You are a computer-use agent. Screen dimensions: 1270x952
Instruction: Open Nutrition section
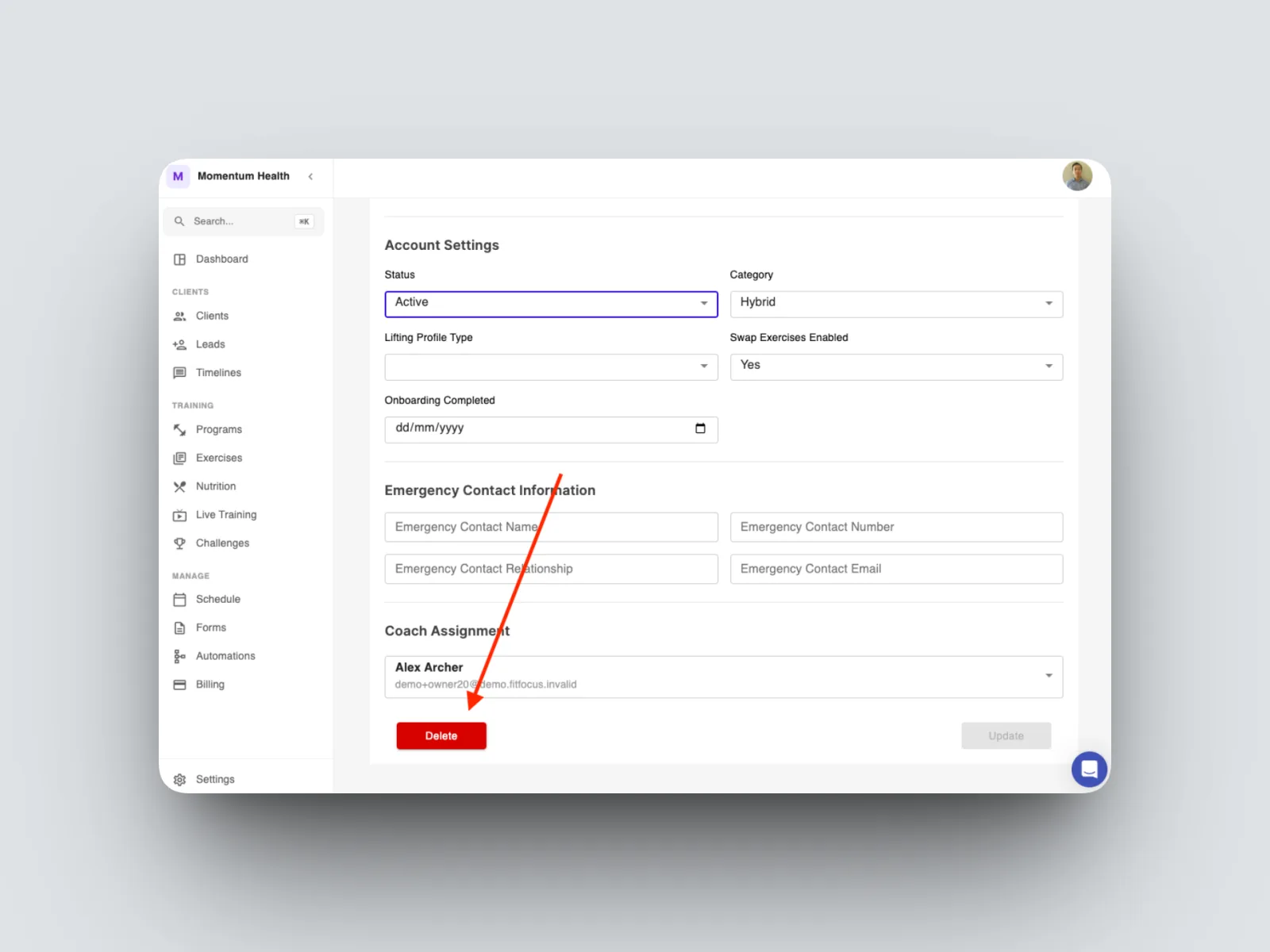pyautogui.click(x=216, y=486)
